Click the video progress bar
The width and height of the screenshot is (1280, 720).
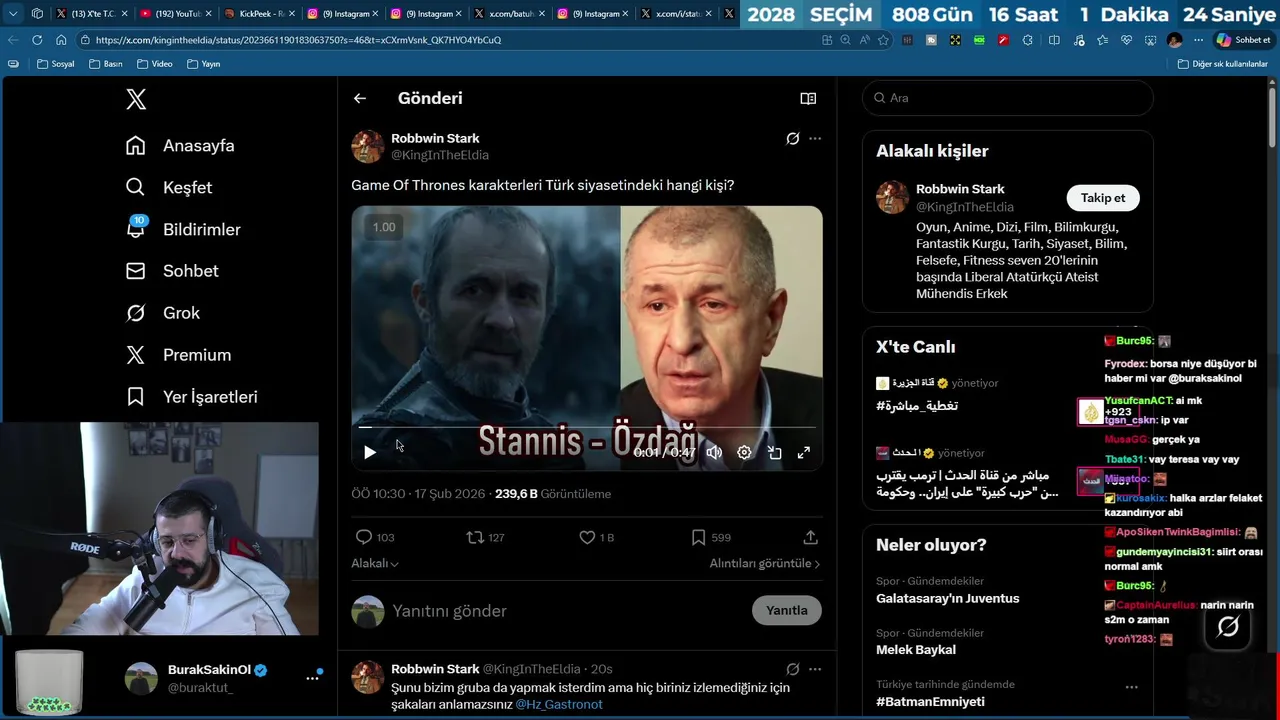click(587, 428)
